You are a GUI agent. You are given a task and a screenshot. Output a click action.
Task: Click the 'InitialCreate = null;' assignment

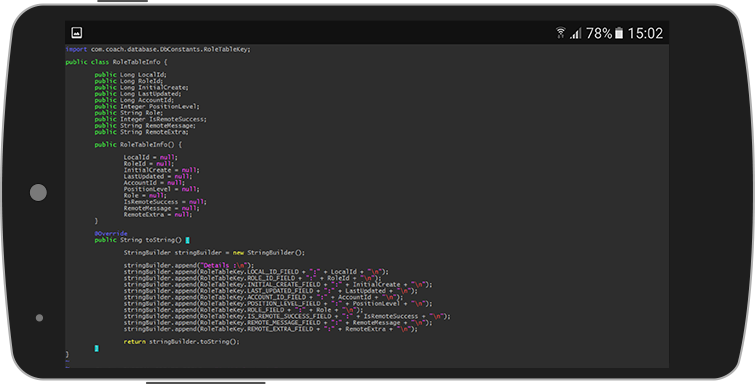point(161,170)
